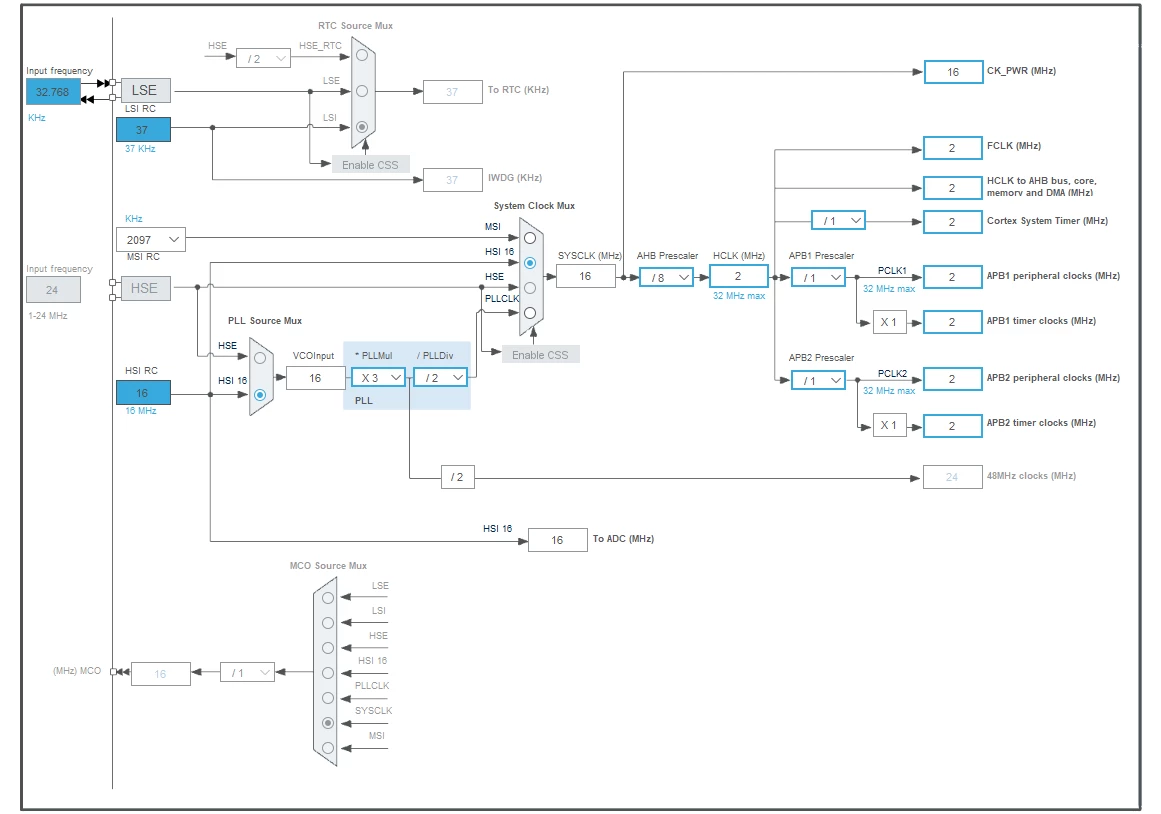Click the HSE input frequency 24 field
The height and width of the screenshot is (814, 1161).
click(53, 290)
